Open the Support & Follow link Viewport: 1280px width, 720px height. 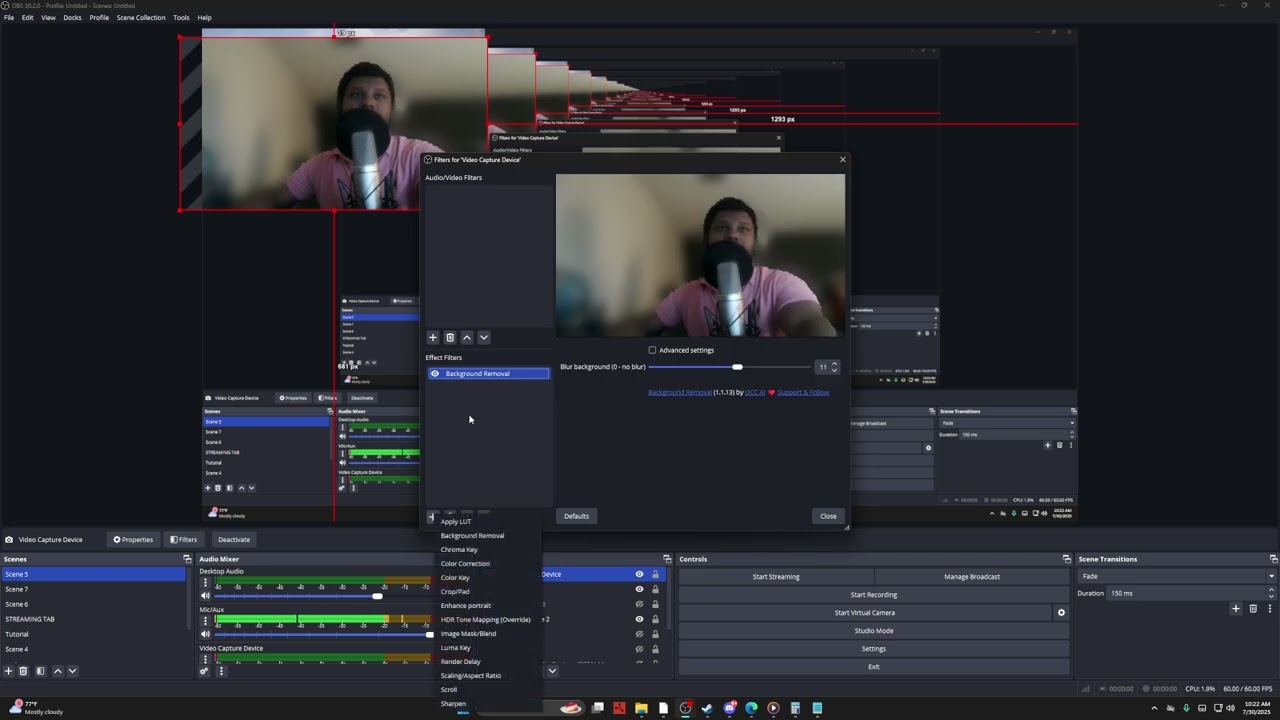(x=803, y=392)
